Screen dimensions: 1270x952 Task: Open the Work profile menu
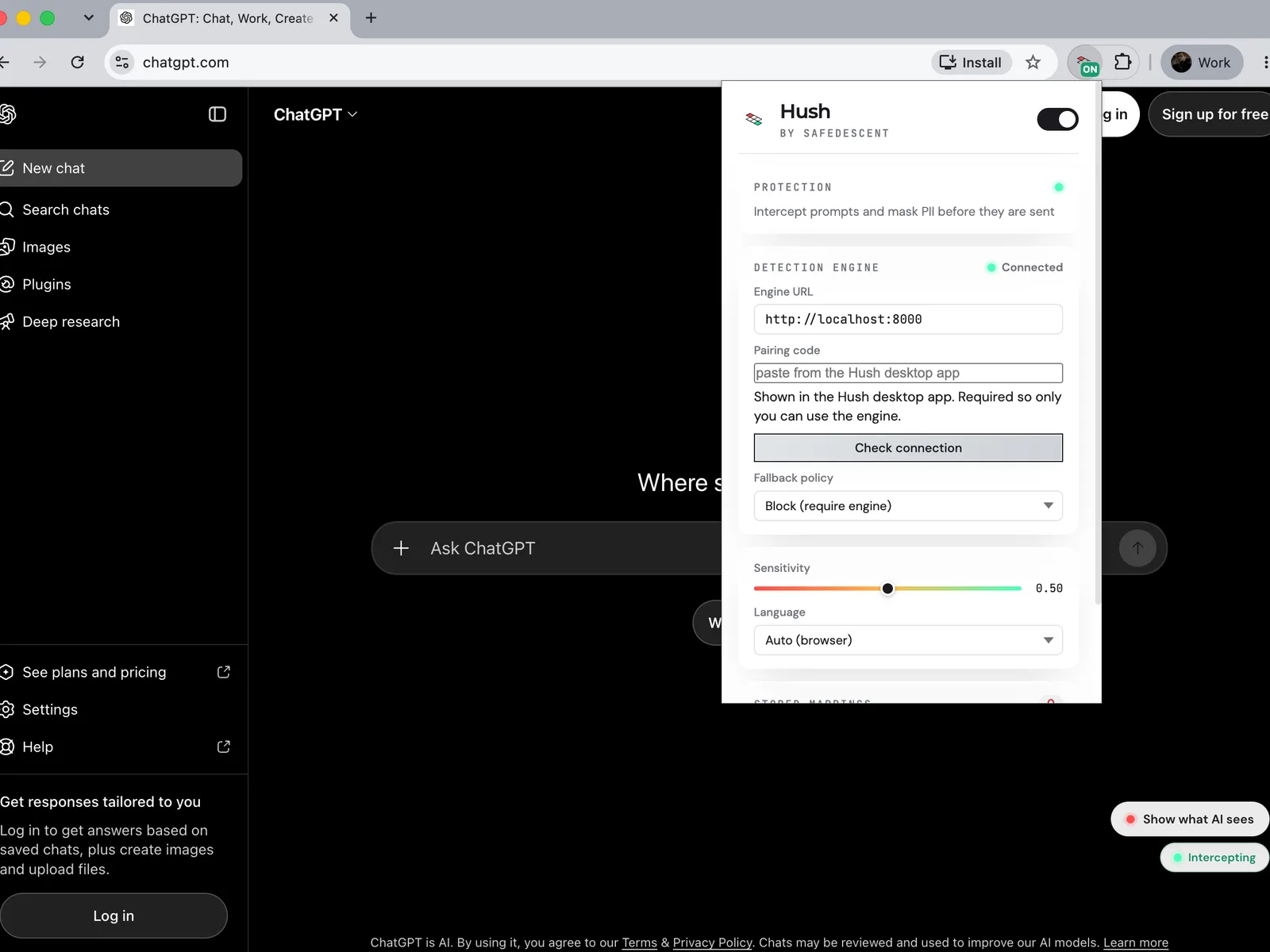(x=1202, y=63)
